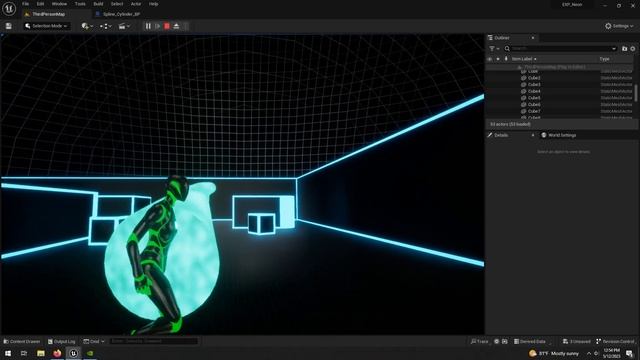Open the weather widget in taskbar
The image size is (640, 360).
pyautogui.click(x=554, y=353)
